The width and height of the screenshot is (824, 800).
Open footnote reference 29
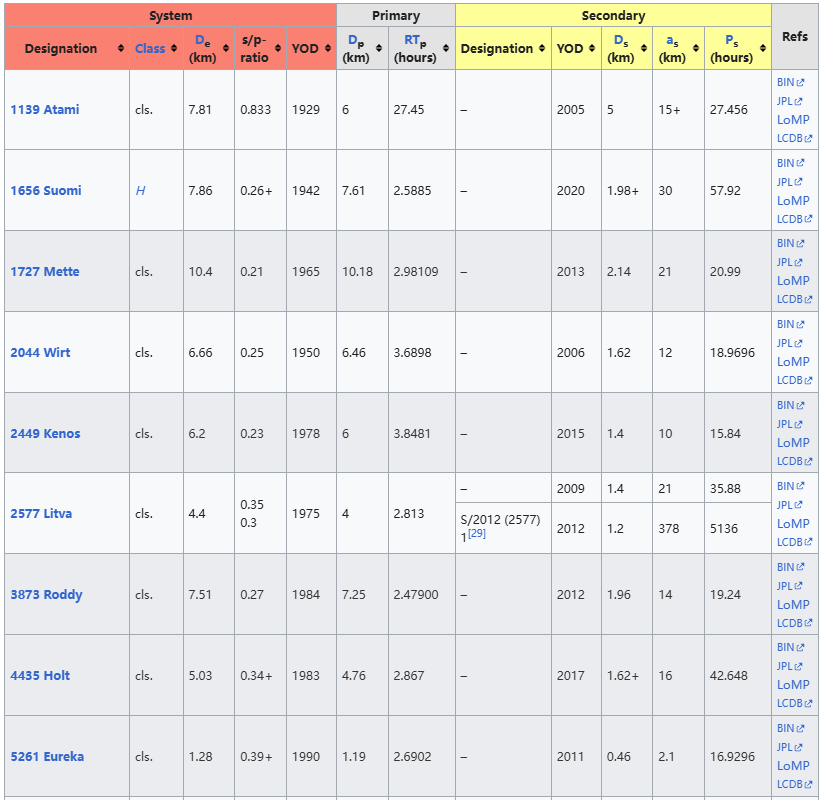(477, 534)
